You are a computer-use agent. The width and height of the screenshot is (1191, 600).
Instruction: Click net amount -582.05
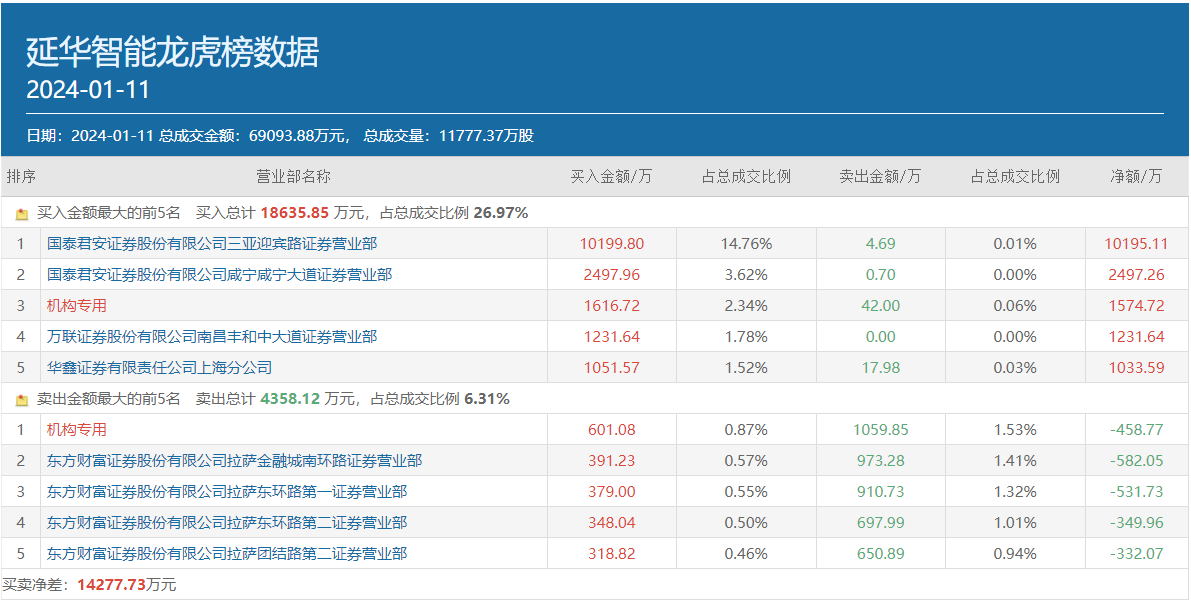pyautogui.click(x=1136, y=460)
